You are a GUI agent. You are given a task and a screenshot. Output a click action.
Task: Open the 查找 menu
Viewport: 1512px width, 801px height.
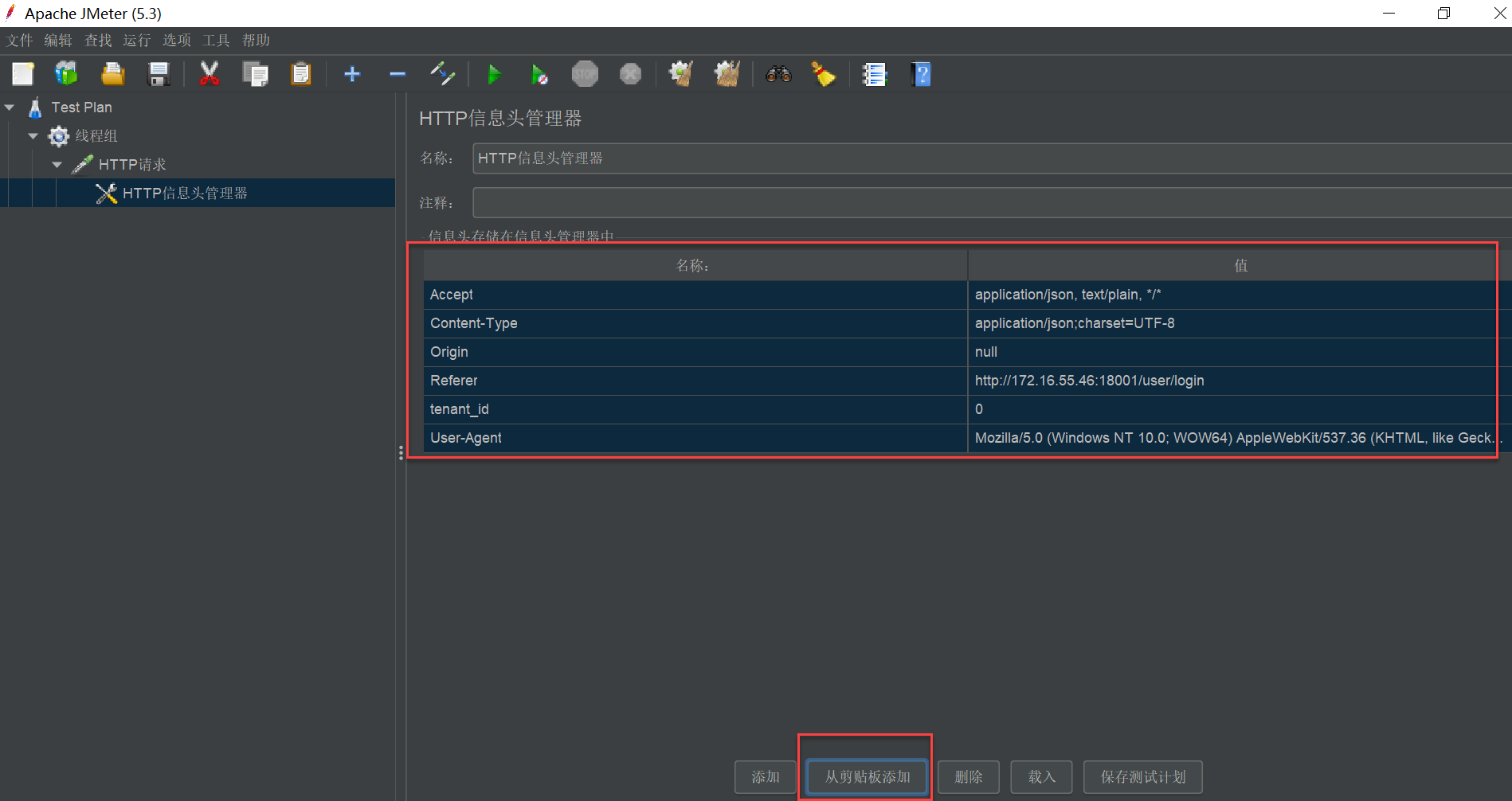pyautogui.click(x=98, y=41)
